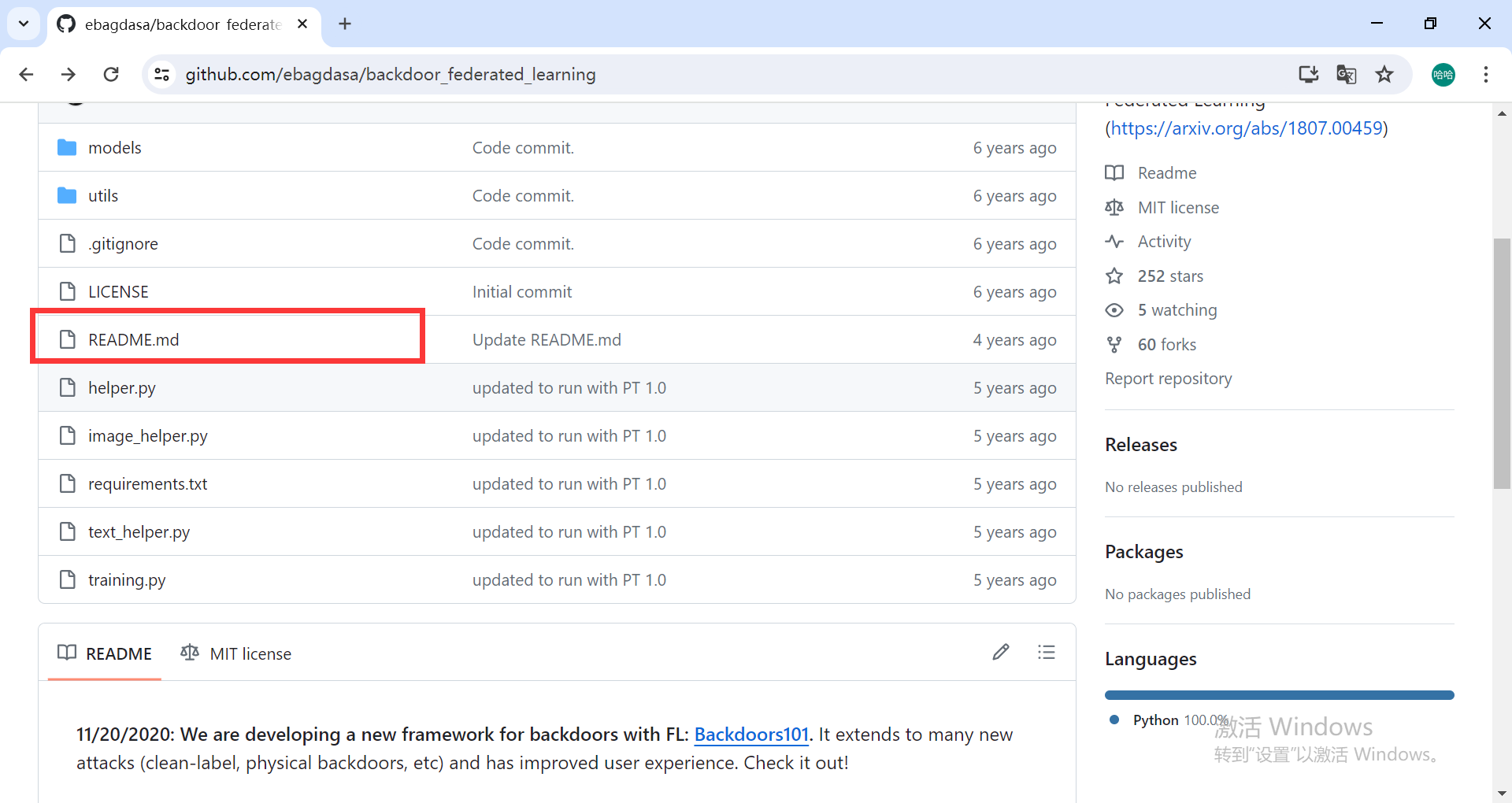This screenshot has width=1512, height=803.
Task: Switch to the MIT license tab
Action: (x=236, y=653)
